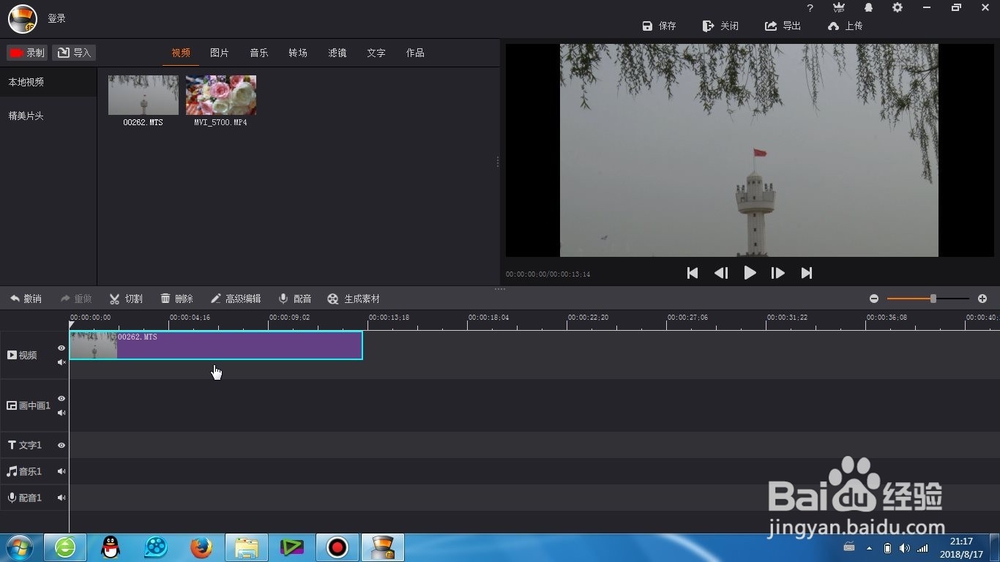The width and height of the screenshot is (1000, 562).
Task: Jump to the end of preview
Action: click(806, 273)
